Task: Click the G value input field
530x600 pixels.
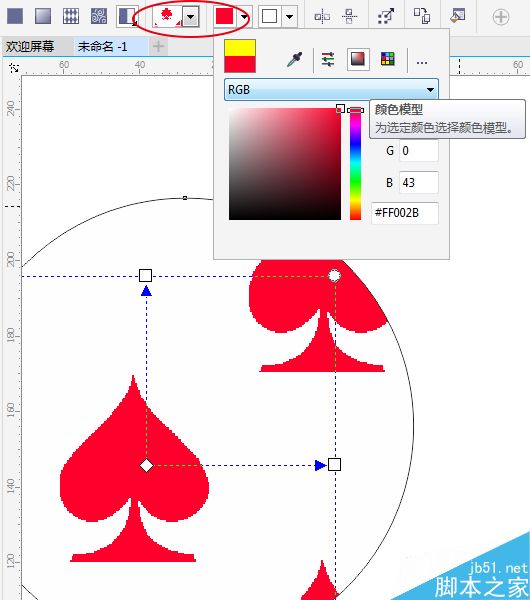Action: [x=419, y=151]
